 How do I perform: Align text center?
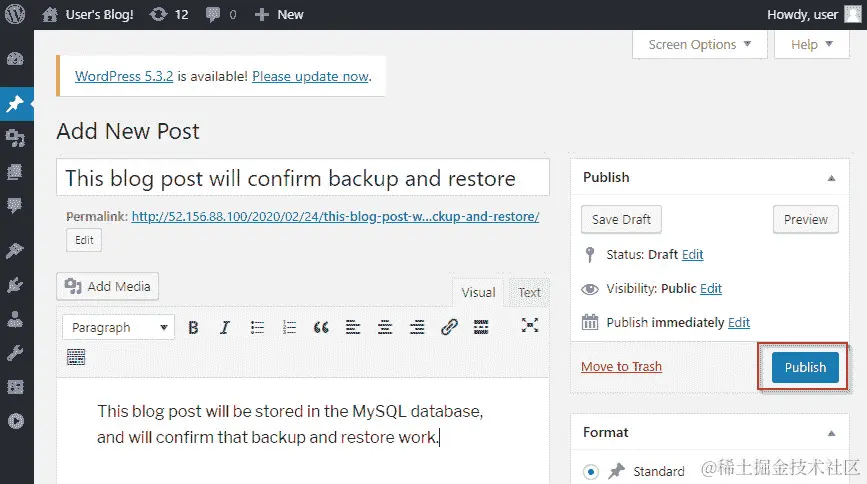point(385,327)
